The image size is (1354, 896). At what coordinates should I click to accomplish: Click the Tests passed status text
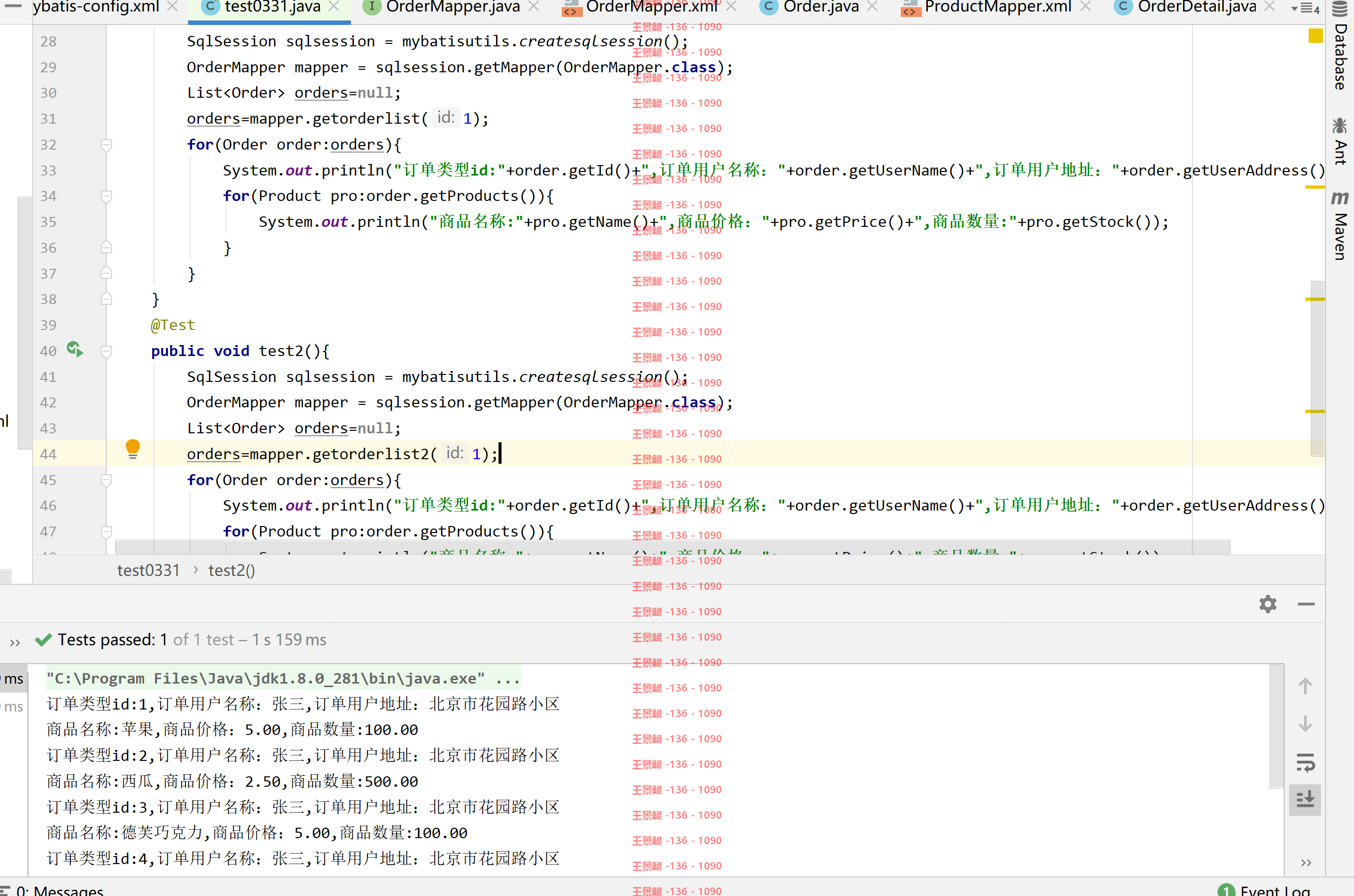click(x=191, y=639)
